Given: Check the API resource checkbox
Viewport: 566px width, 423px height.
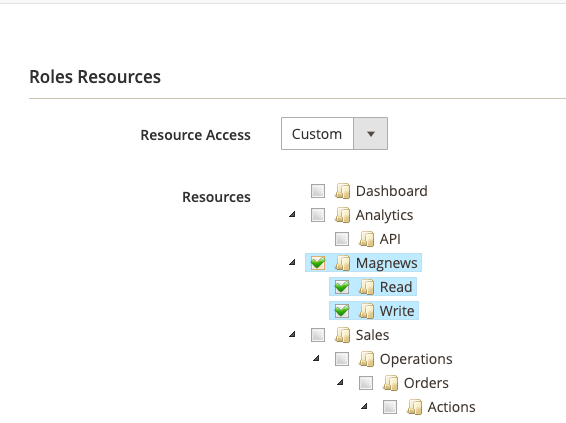Looking at the screenshot, I should 342,239.
